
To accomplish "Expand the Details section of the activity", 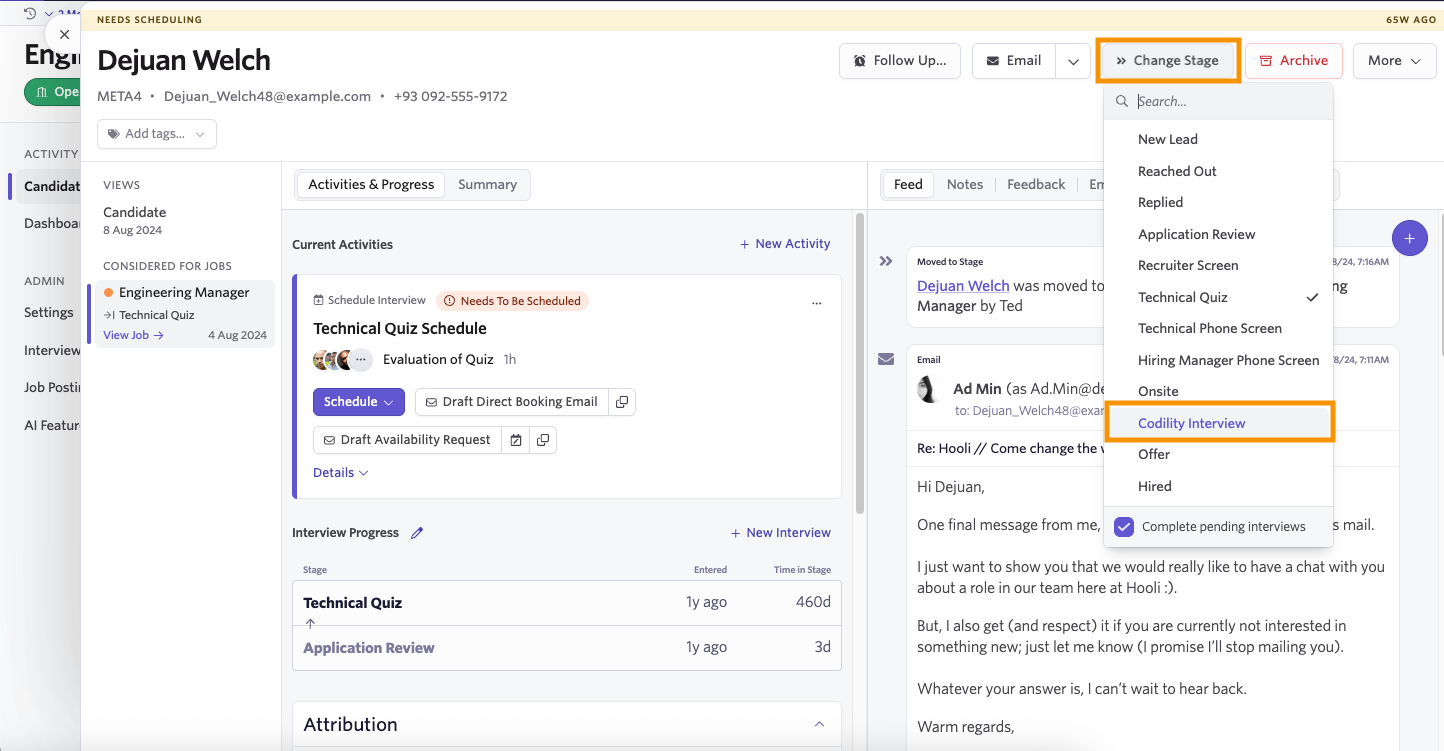I will (340, 471).
